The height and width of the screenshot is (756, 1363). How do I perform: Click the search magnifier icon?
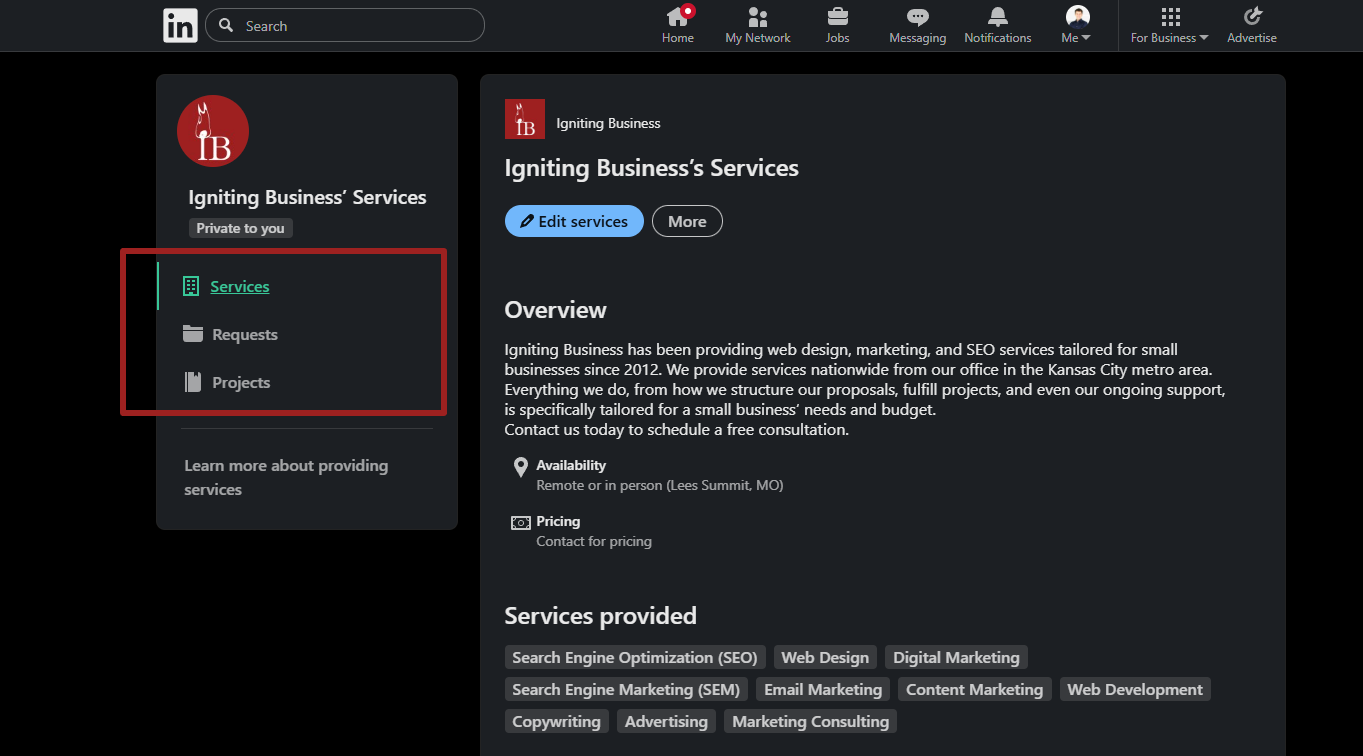pos(226,25)
